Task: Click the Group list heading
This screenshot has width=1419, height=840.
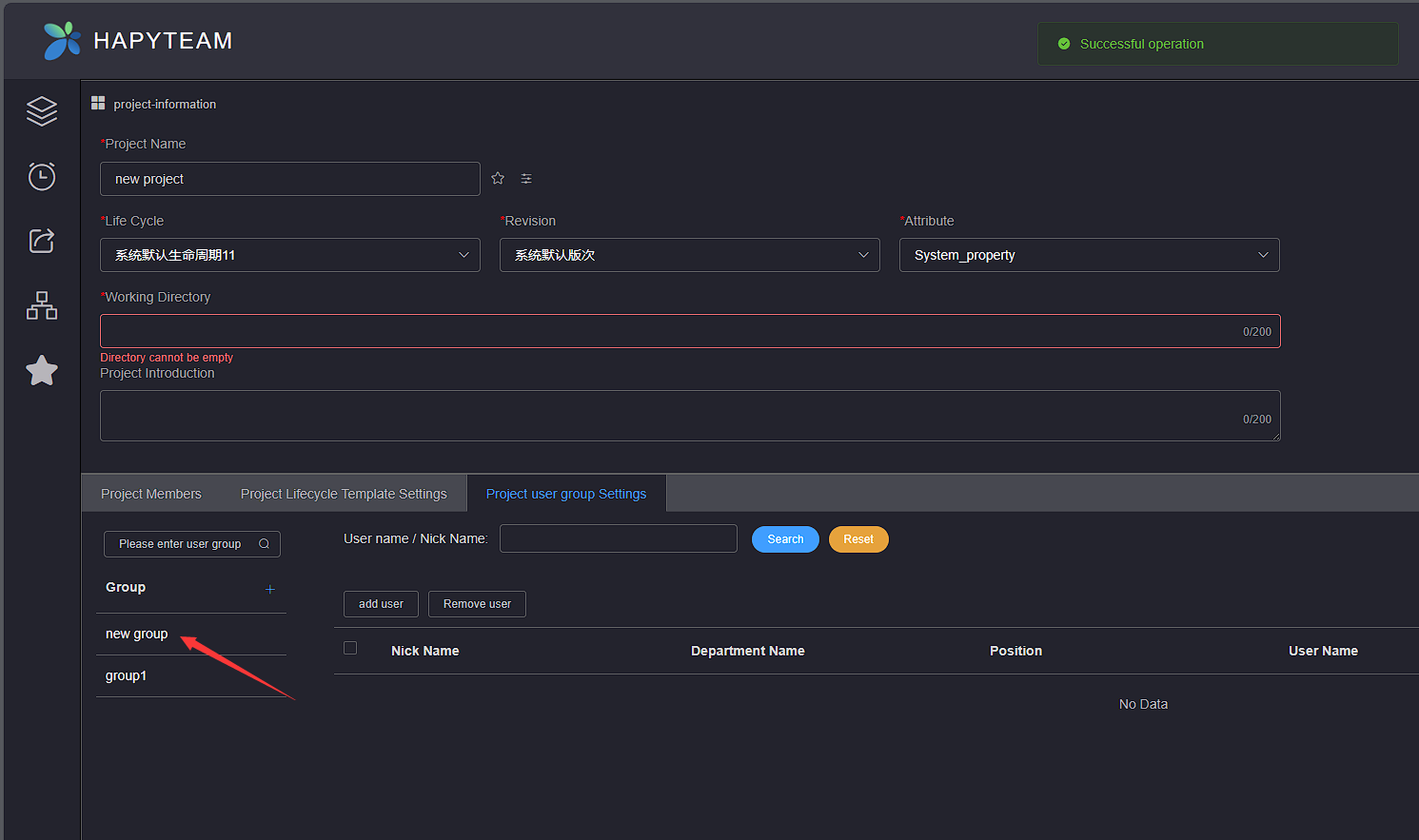Action: 126,587
